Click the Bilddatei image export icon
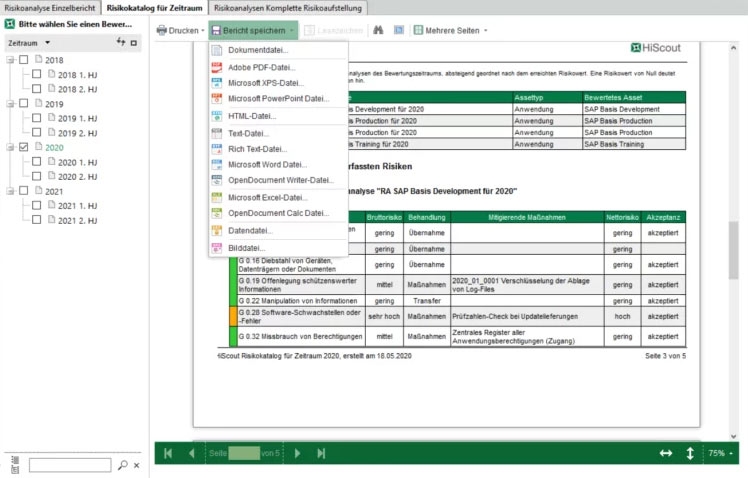 tap(218, 246)
